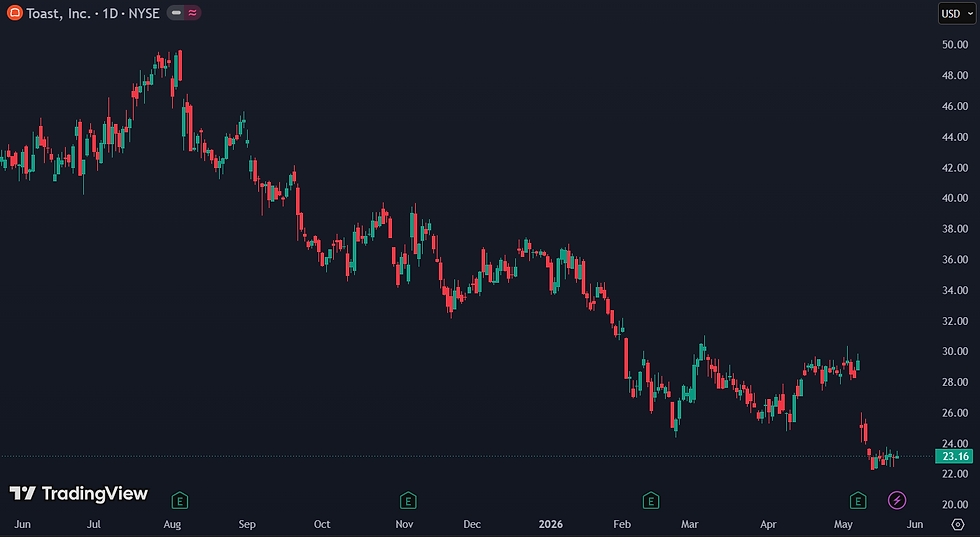Viewport: 980px width, 537px height.
Task: Click the 40.00 price axis label
Action: (x=955, y=198)
